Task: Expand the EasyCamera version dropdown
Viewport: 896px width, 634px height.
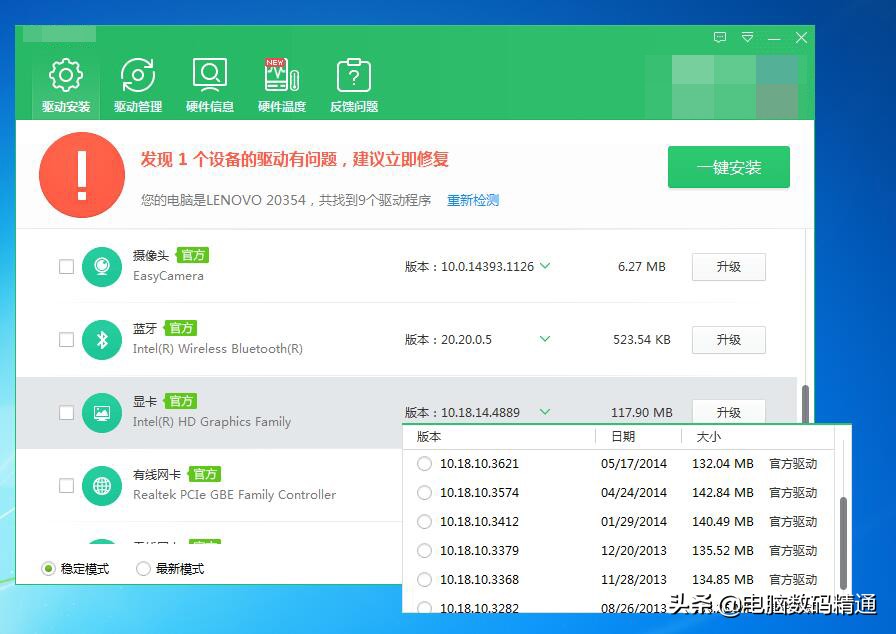Action: point(545,267)
